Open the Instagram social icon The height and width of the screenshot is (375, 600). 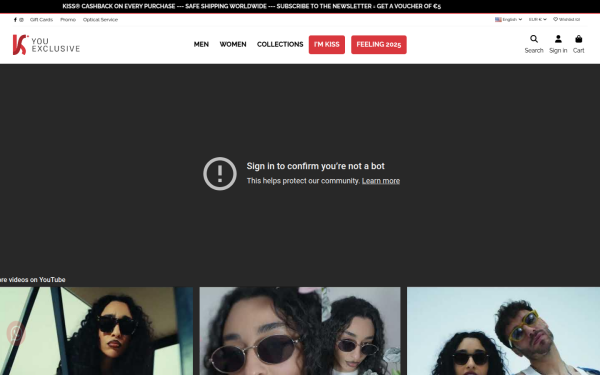pyautogui.click(x=21, y=20)
